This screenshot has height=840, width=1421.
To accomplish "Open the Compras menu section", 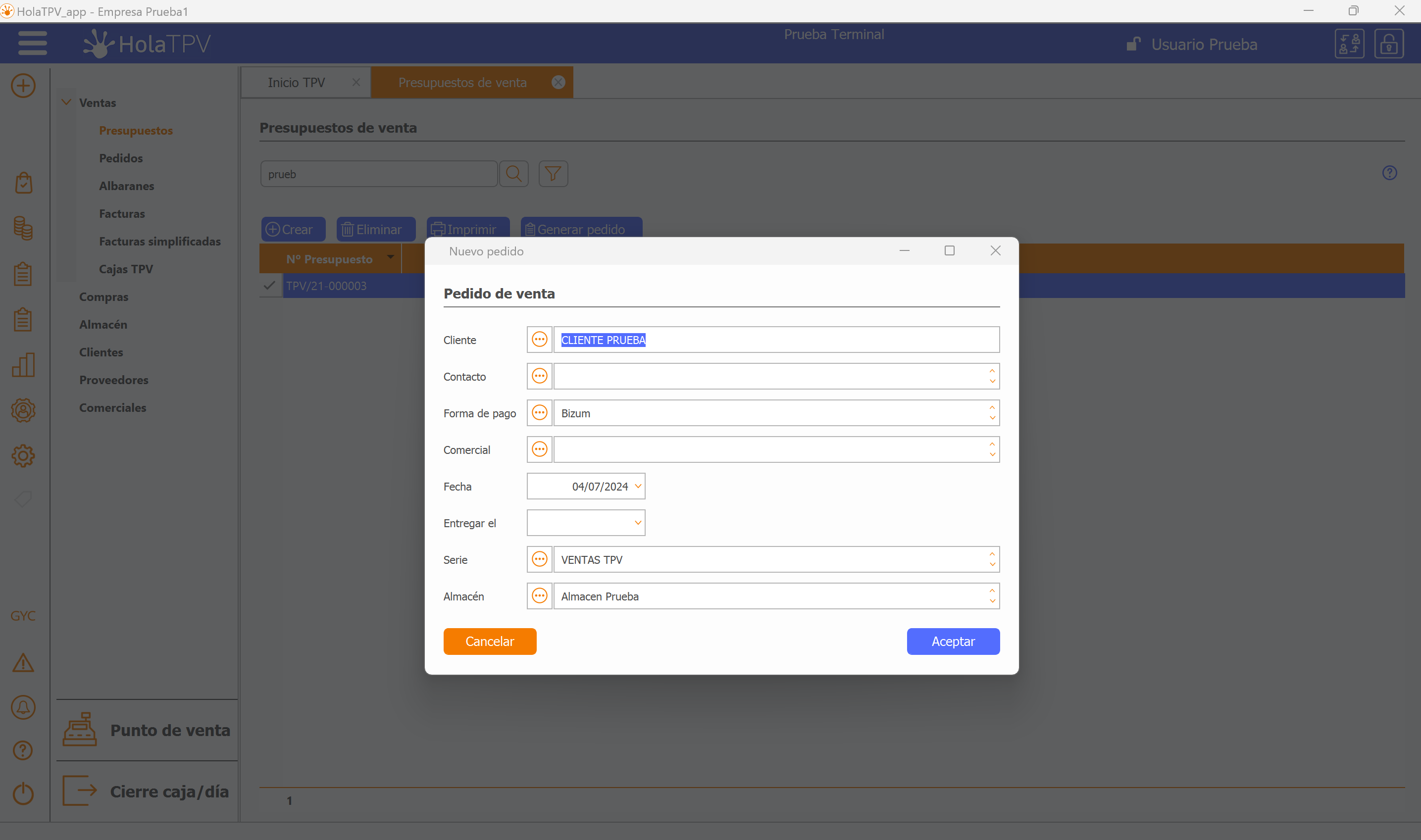I will point(103,296).
